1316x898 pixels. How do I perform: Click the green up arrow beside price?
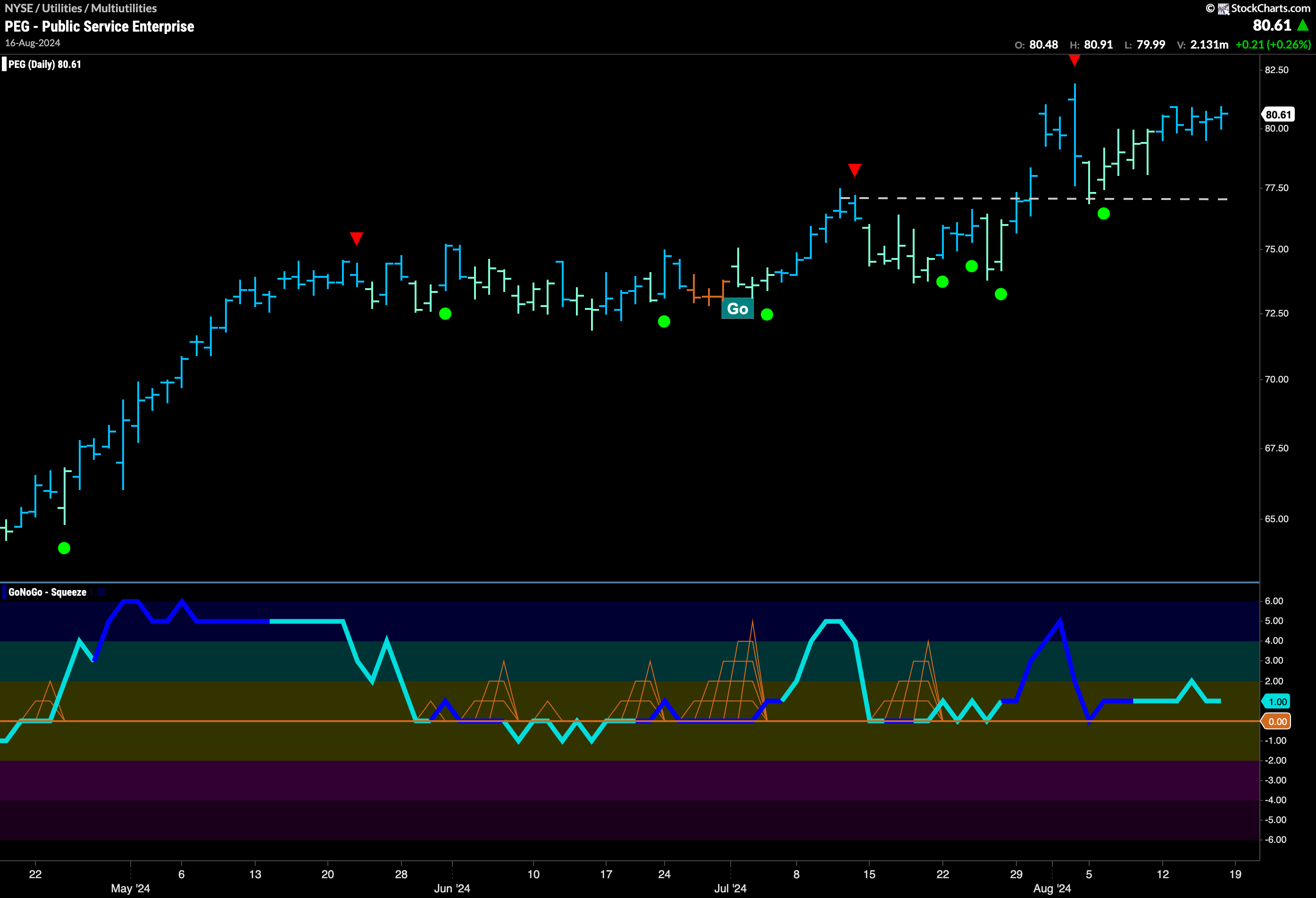pyautogui.click(x=1303, y=25)
